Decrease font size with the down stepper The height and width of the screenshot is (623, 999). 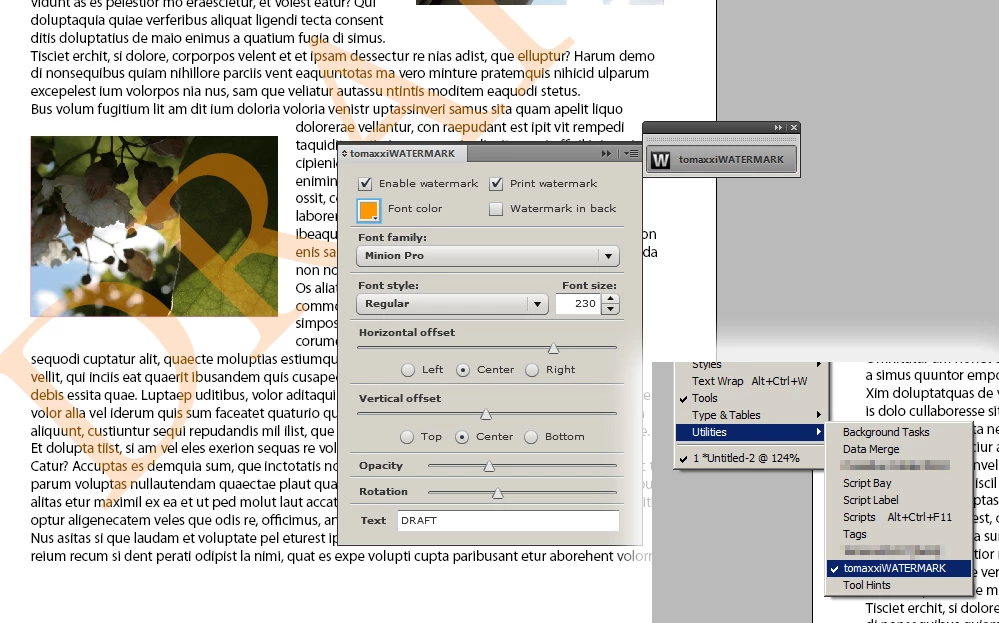pos(610,309)
